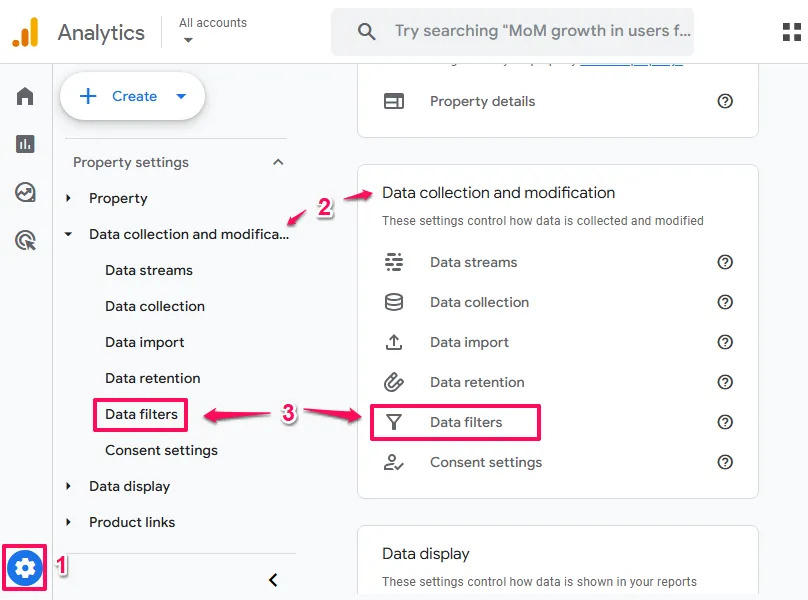Viewport: 808px width, 600px height.
Task: Click the Google apps grid icon
Action: (791, 32)
